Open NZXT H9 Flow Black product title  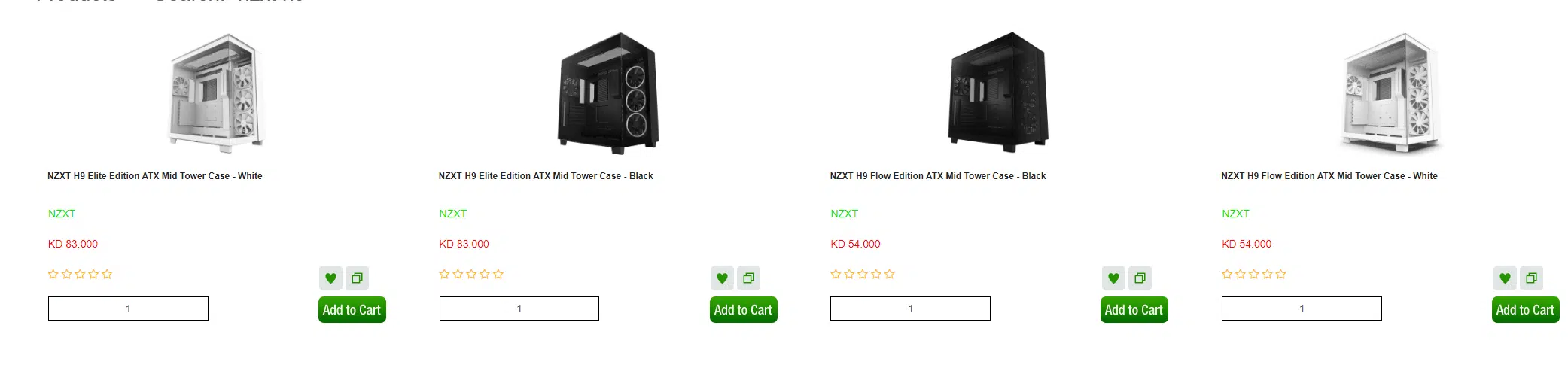[x=937, y=176]
